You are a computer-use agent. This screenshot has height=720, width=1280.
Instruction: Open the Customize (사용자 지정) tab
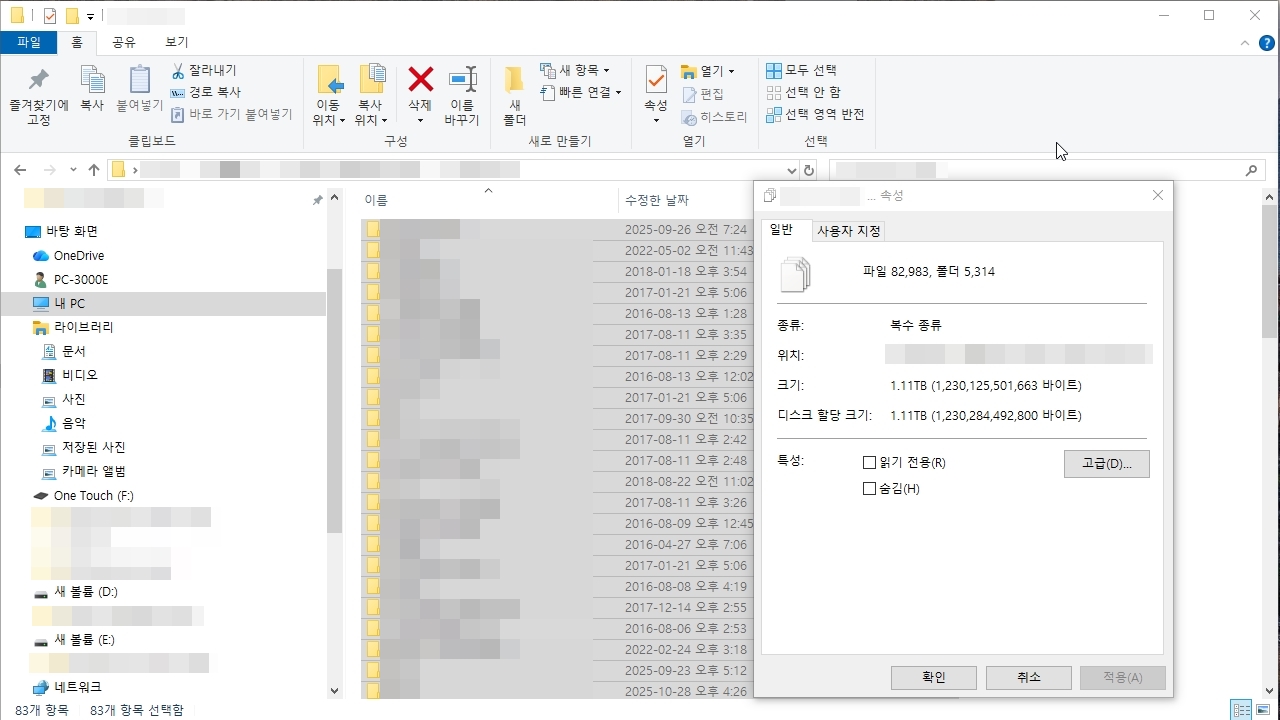(849, 231)
